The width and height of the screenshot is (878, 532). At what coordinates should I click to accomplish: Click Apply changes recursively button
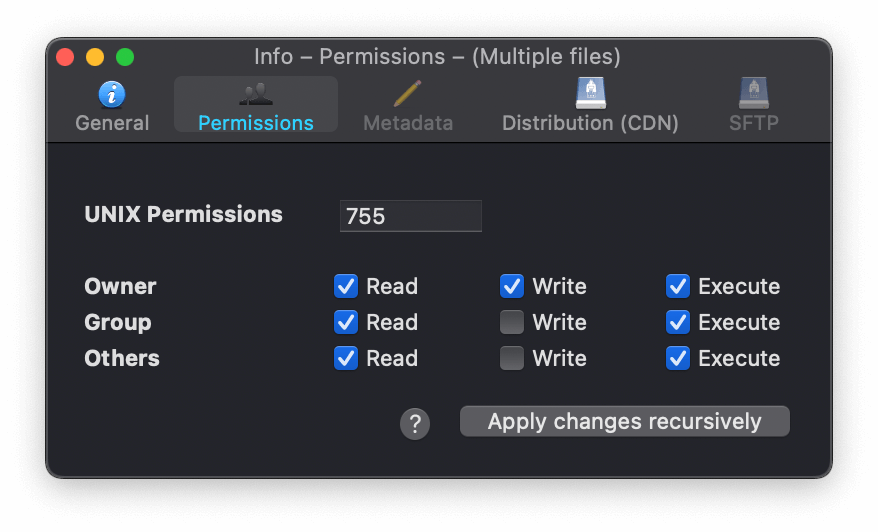624,422
